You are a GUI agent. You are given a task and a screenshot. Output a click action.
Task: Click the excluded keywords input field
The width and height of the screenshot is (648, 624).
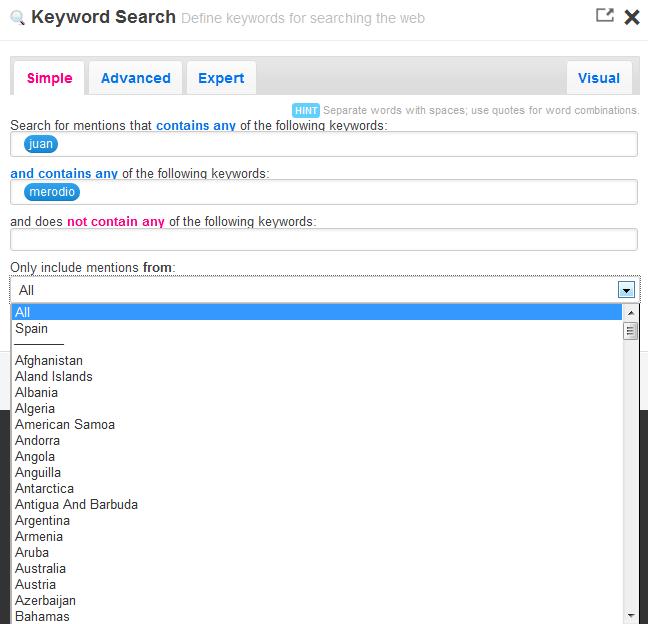324,240
